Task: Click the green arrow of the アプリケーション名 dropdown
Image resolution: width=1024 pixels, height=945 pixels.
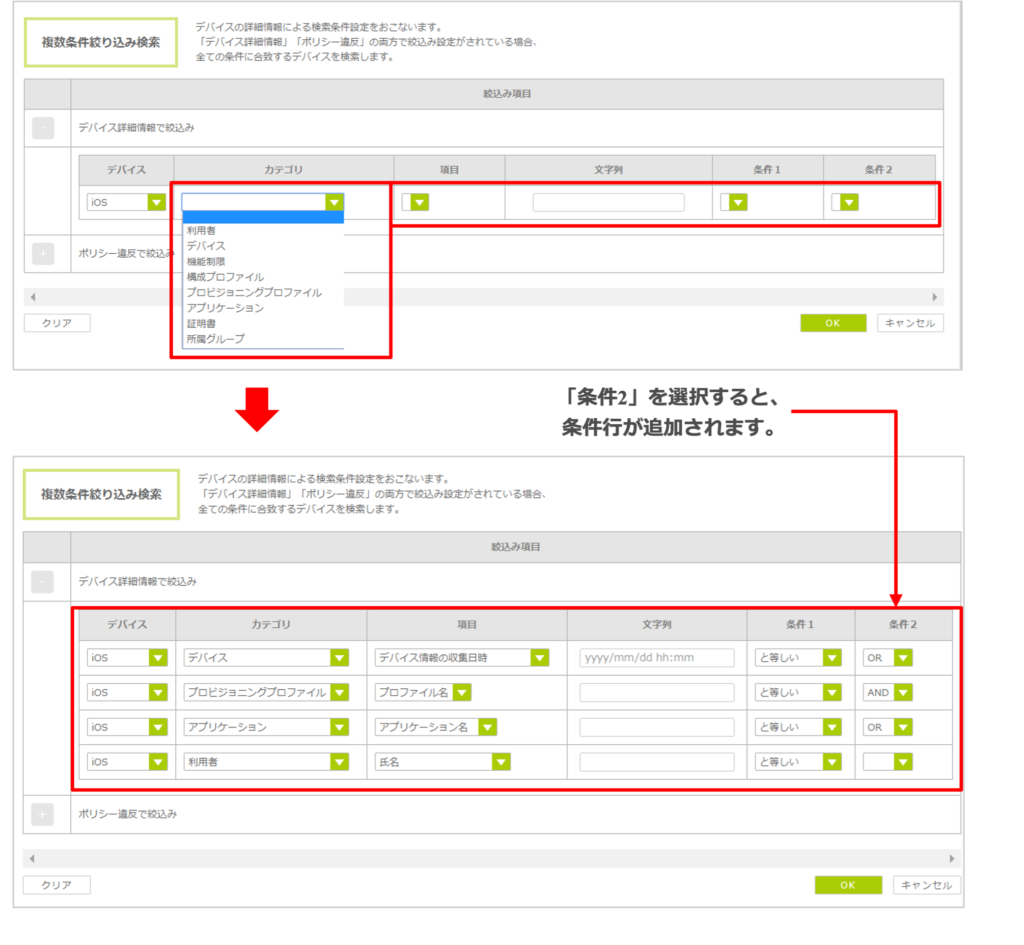Action: (487, 727)
